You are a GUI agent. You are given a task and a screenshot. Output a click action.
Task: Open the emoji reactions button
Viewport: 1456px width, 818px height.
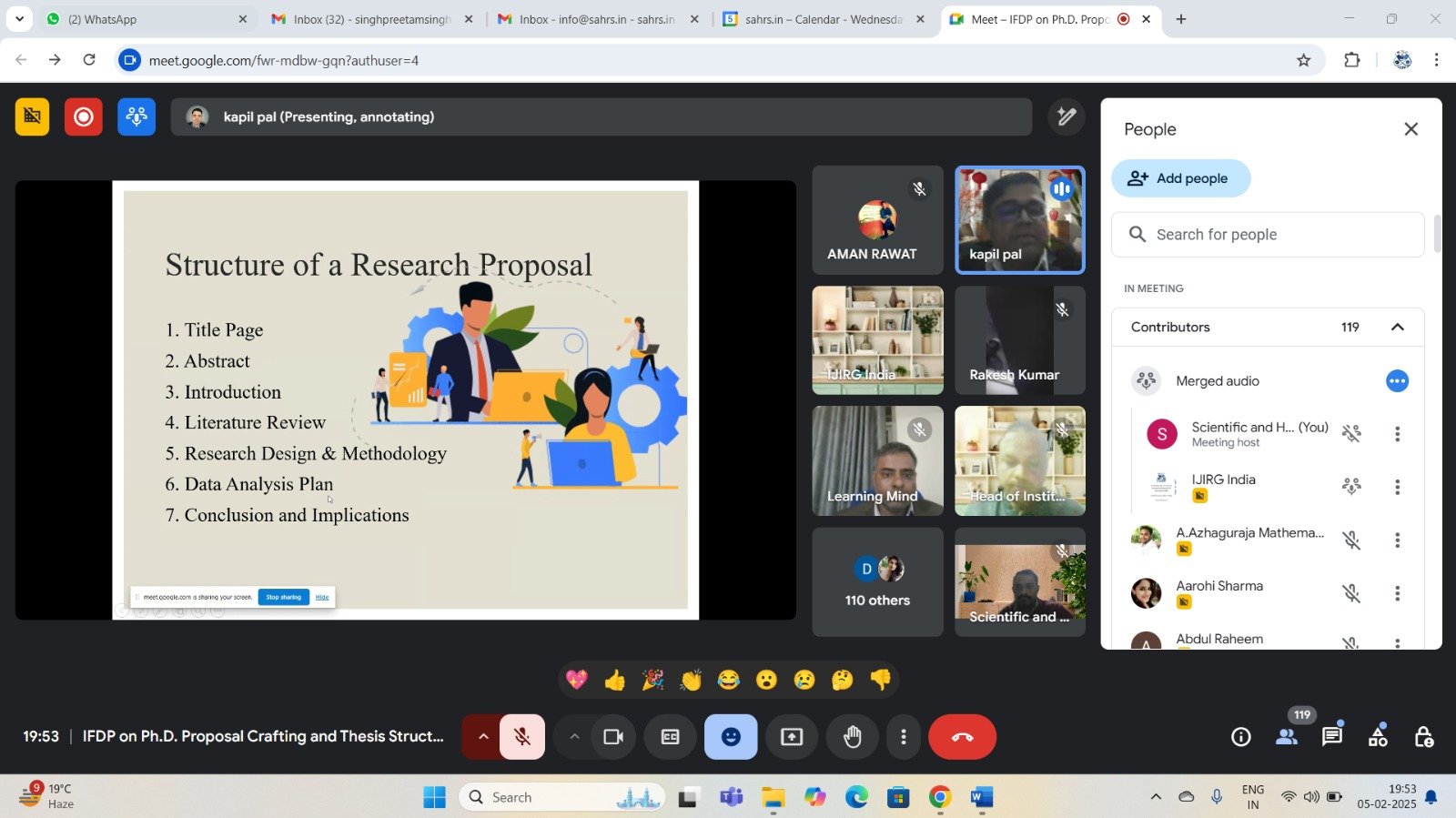(730, 737)
